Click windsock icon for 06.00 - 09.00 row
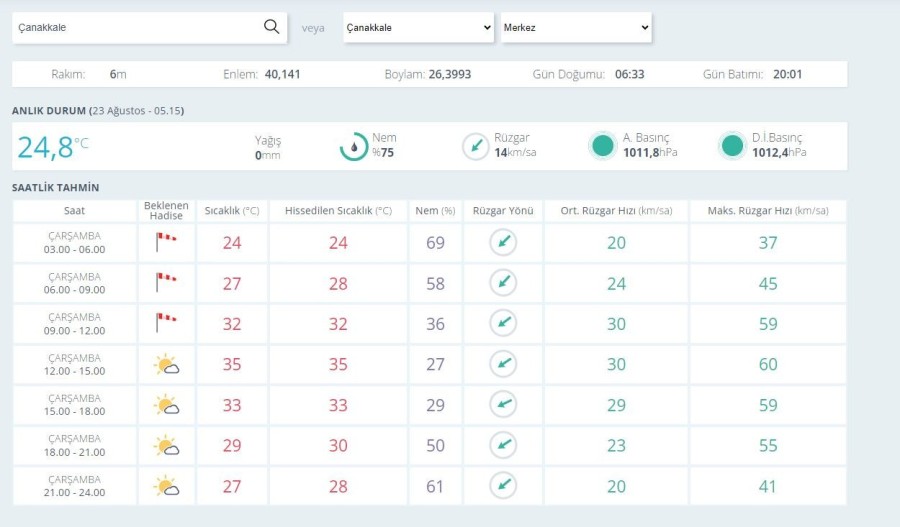The height and width of the screenshot is (527, 900). 165,283
